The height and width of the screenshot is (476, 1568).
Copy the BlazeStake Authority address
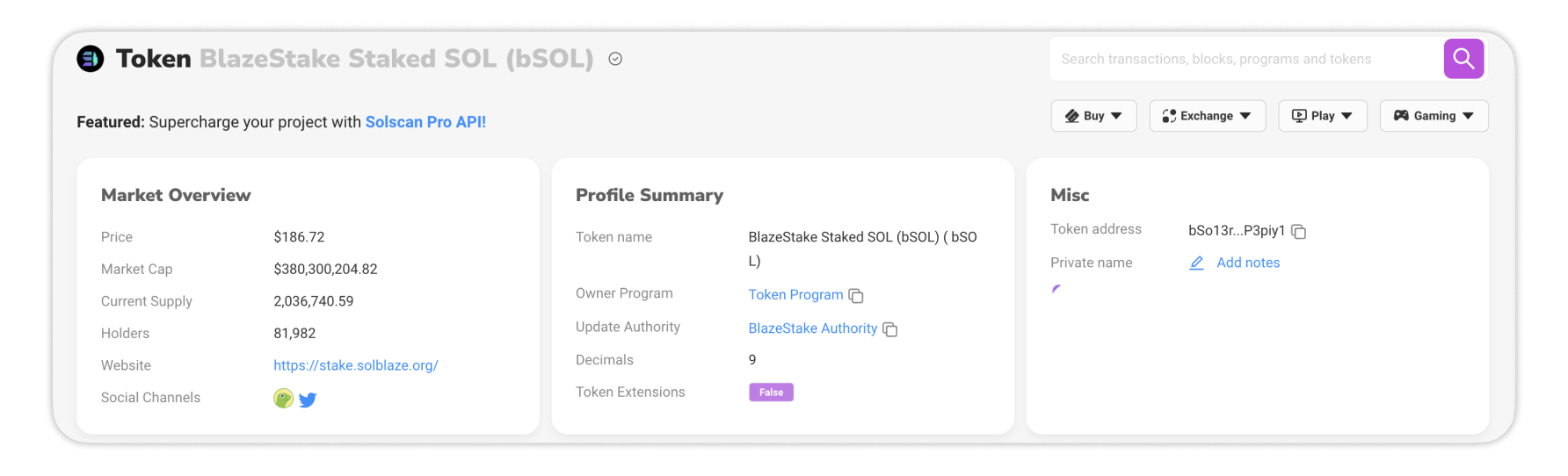[889, 329]
